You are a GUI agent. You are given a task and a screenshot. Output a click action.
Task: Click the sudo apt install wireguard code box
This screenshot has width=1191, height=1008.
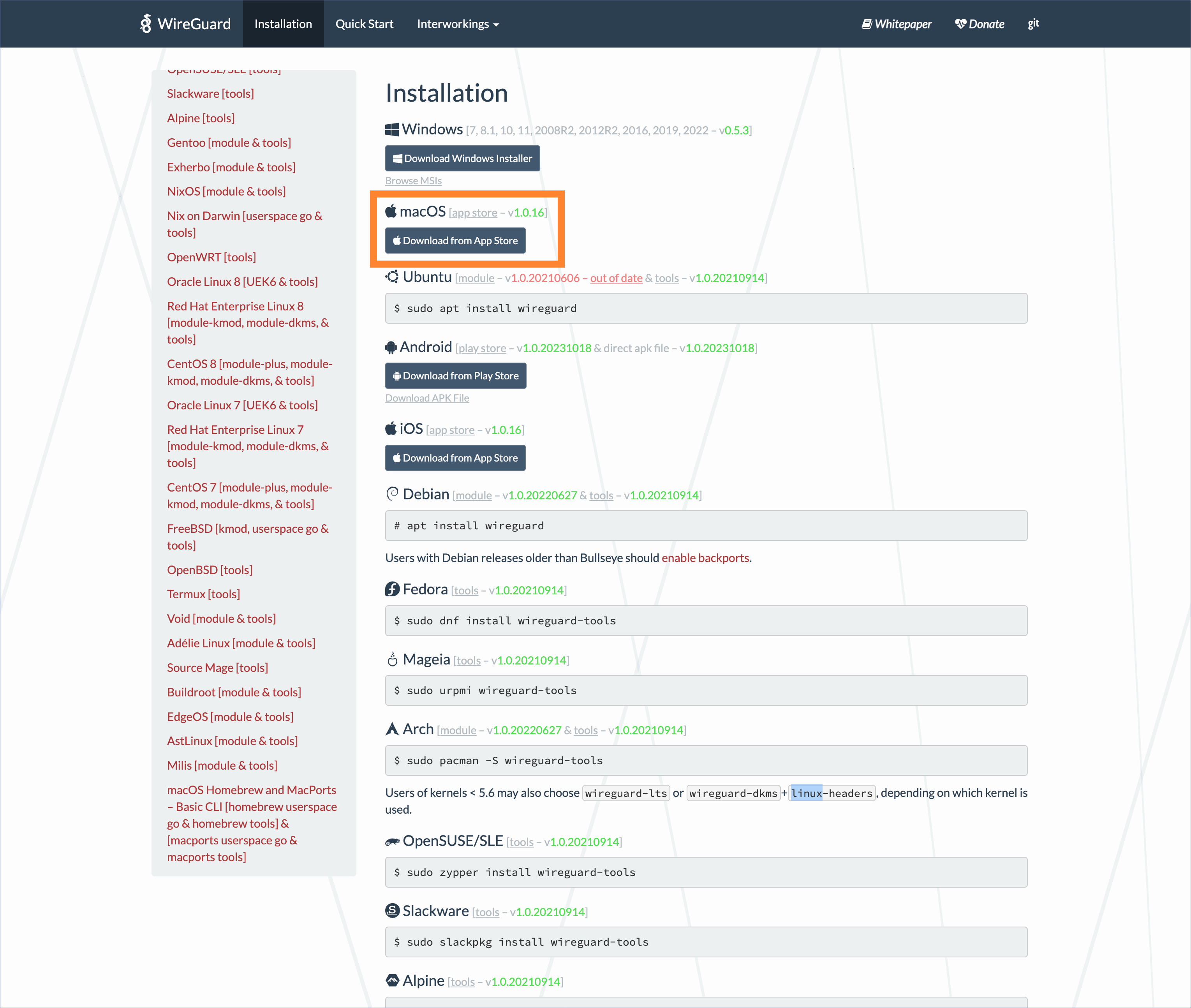click(x=706, y=308)
